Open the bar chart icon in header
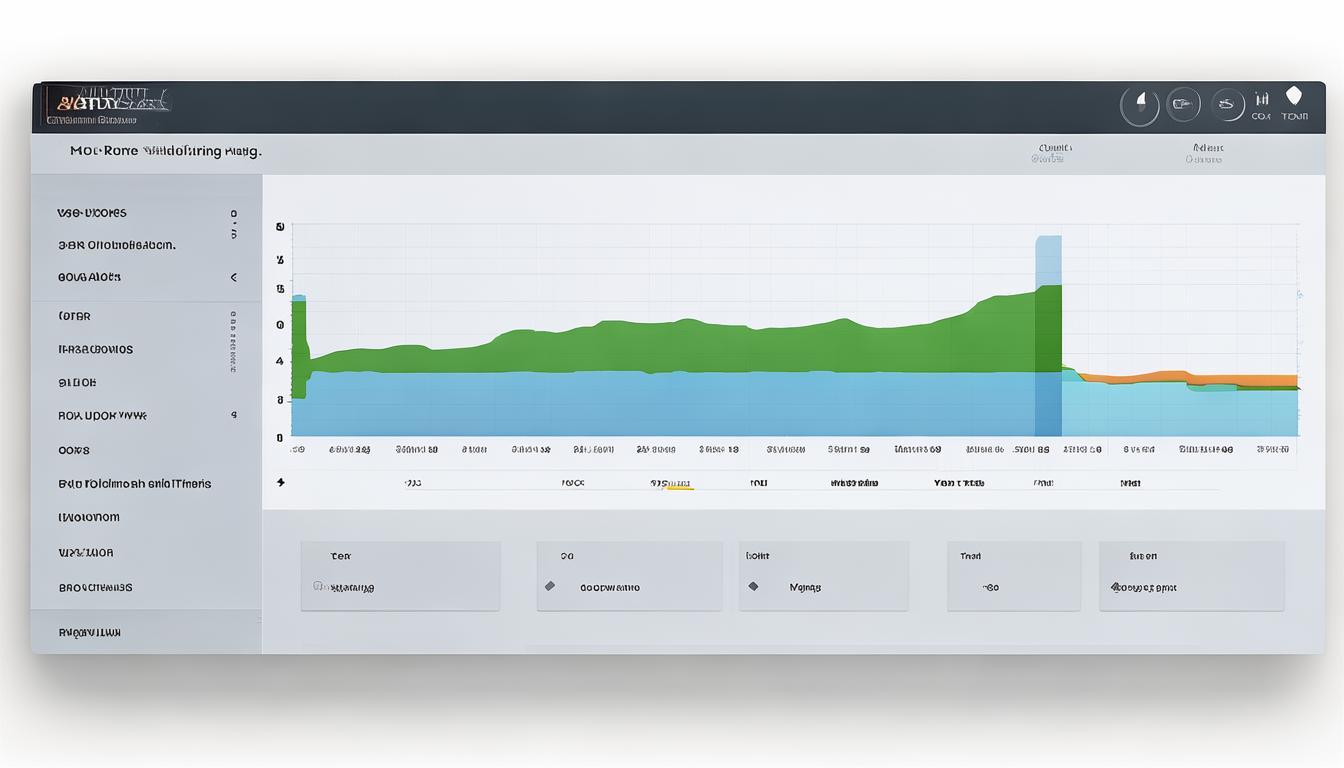This screenshot has width=1344, height=768. 1261,99
